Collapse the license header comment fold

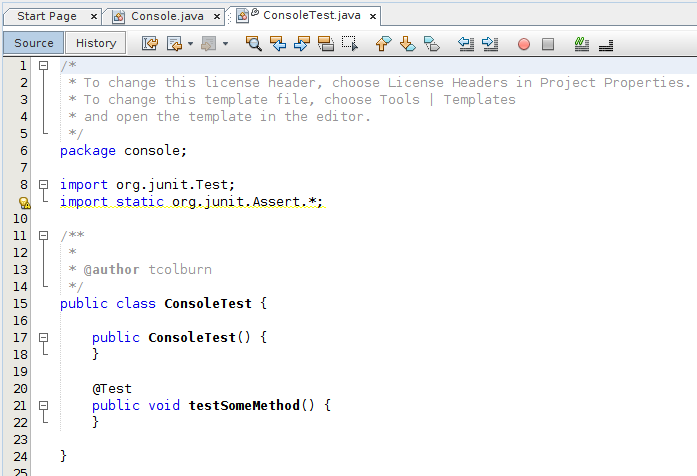43,66
